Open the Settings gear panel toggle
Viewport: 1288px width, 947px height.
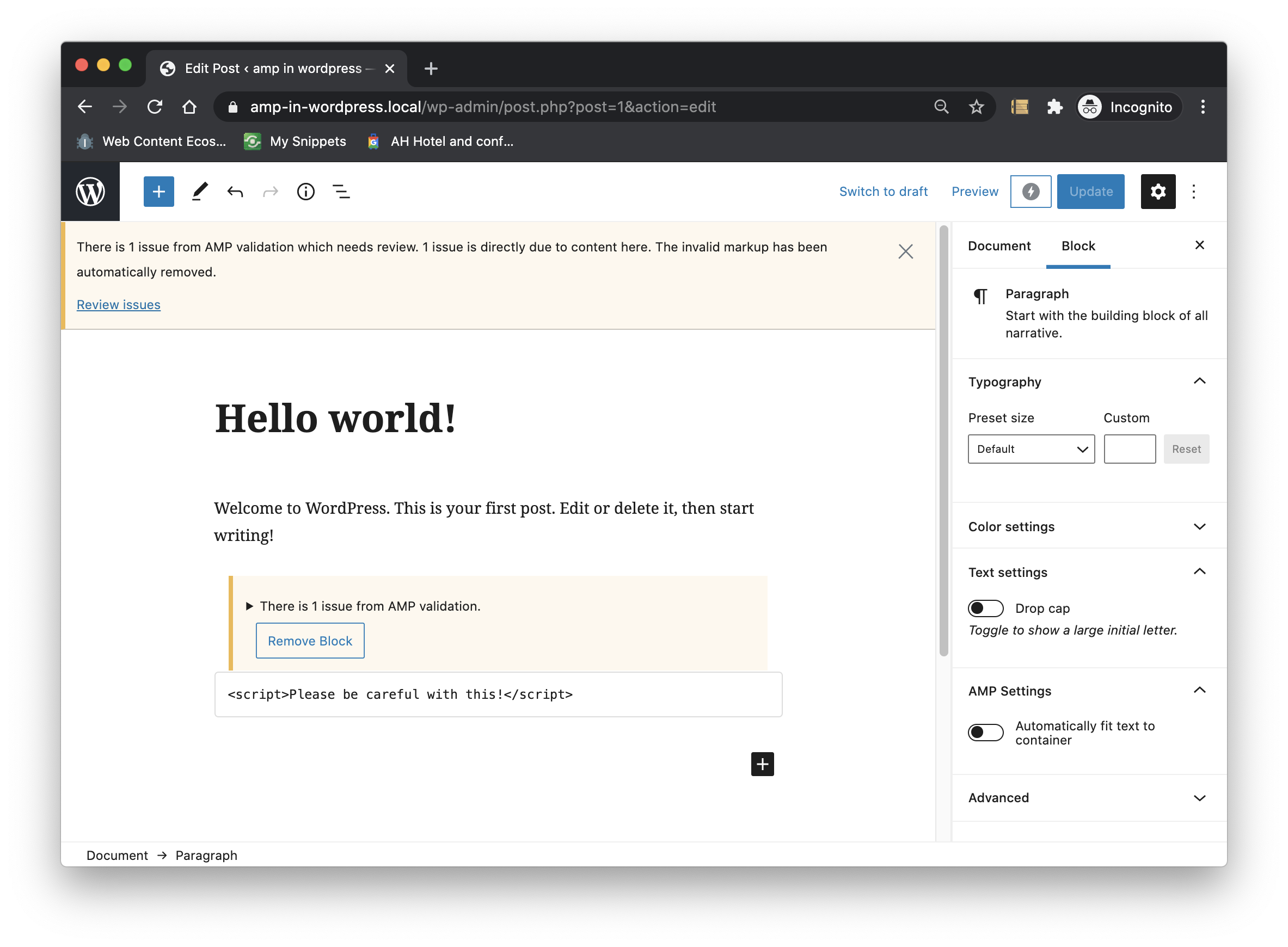[1158, 192]
